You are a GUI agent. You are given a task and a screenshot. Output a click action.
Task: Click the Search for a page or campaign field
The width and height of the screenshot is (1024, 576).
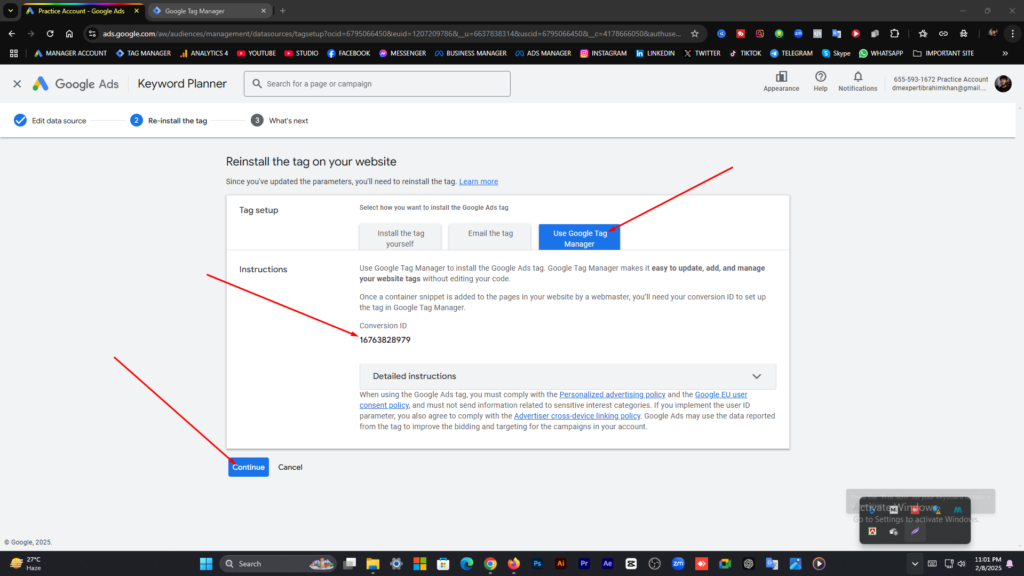point(377,84)
